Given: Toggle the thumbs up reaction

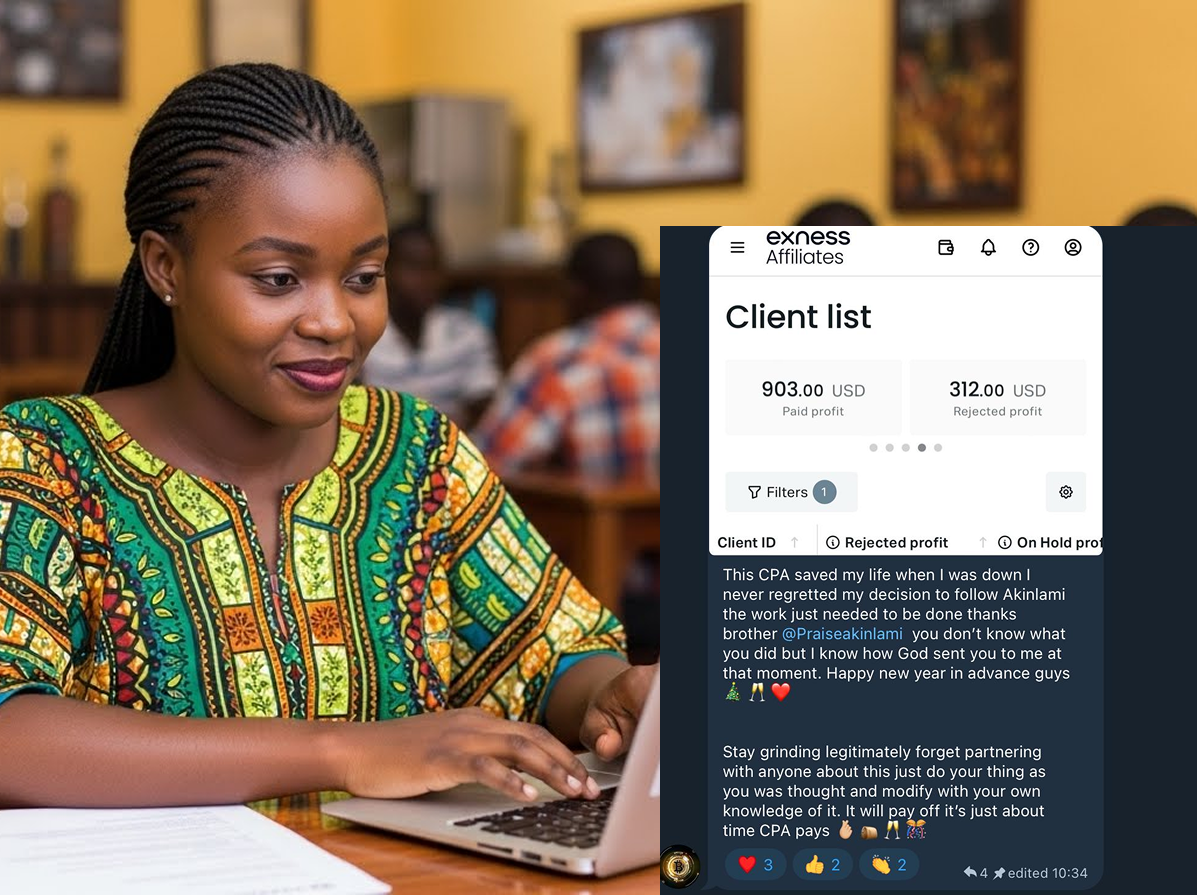Looking at the screenshot, I should coord(822,864).
